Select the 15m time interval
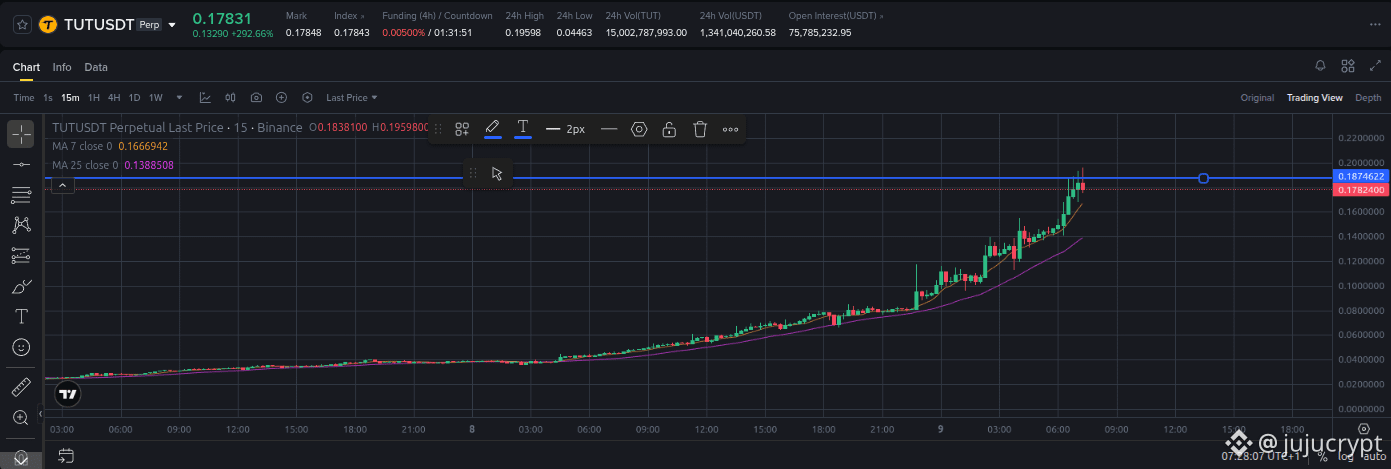 point(70,98)
